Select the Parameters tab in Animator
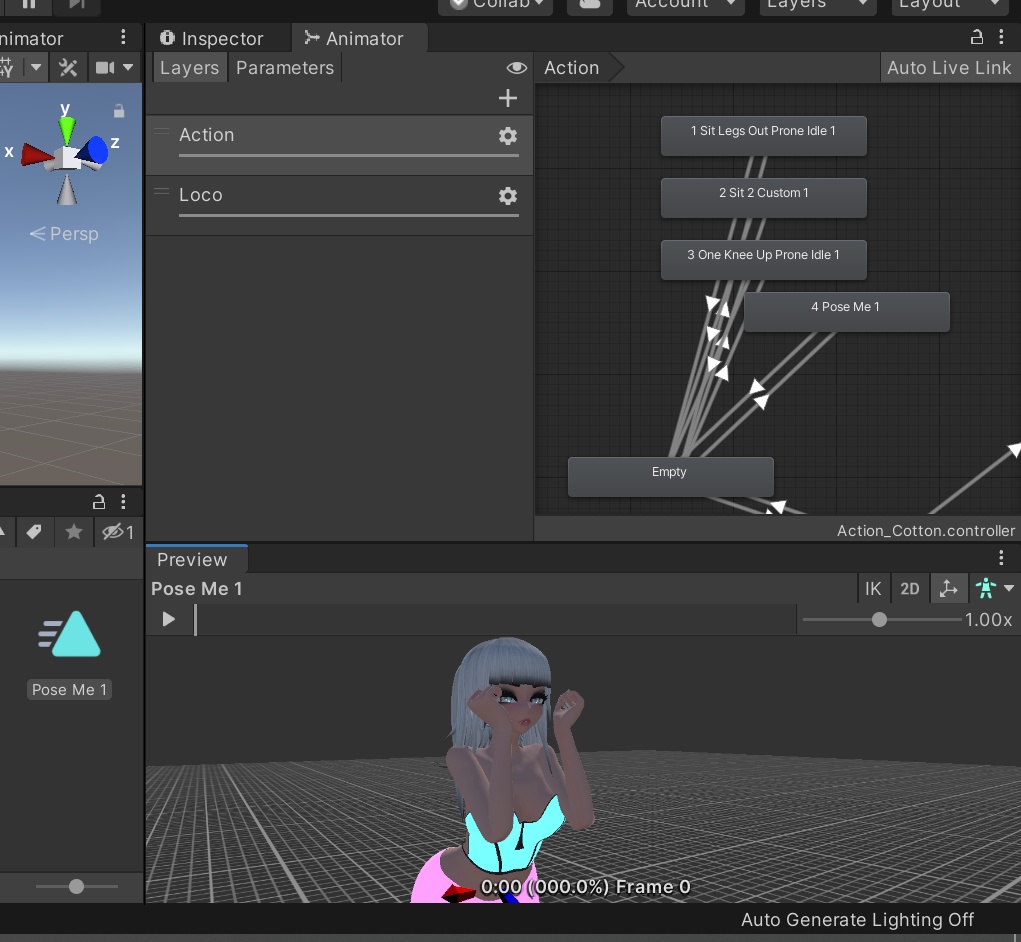Screen dimensions: 1021x942 (x=285, y=68)
